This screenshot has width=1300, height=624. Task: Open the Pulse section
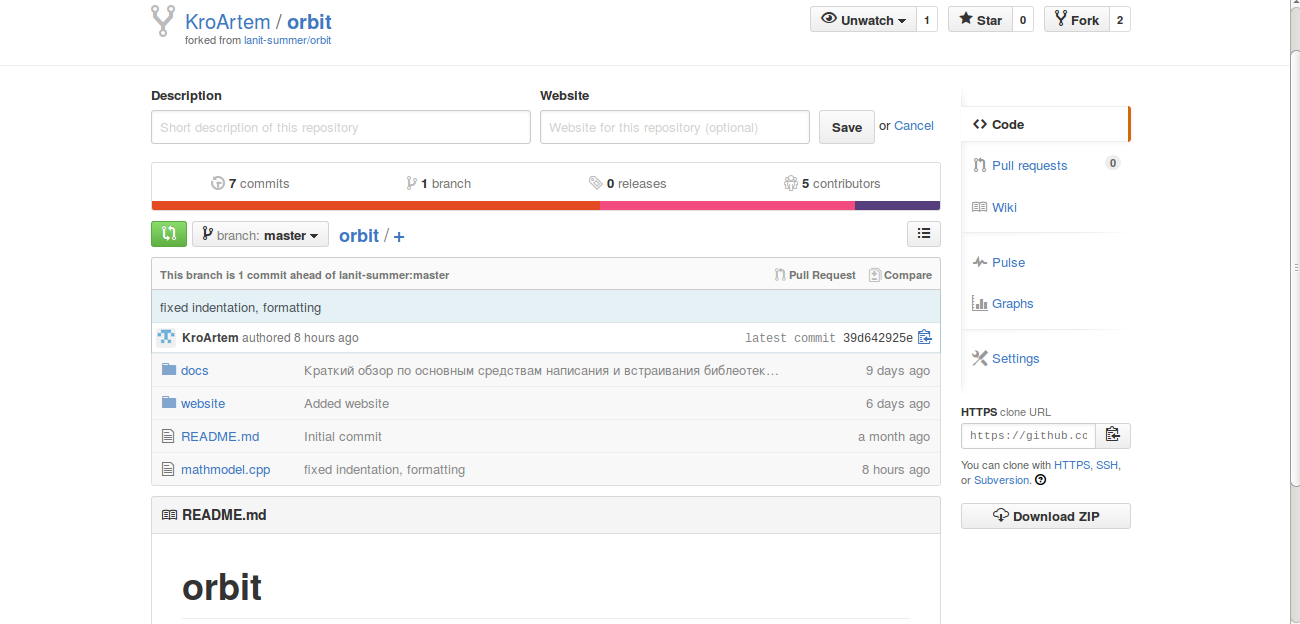(1008, 262)
